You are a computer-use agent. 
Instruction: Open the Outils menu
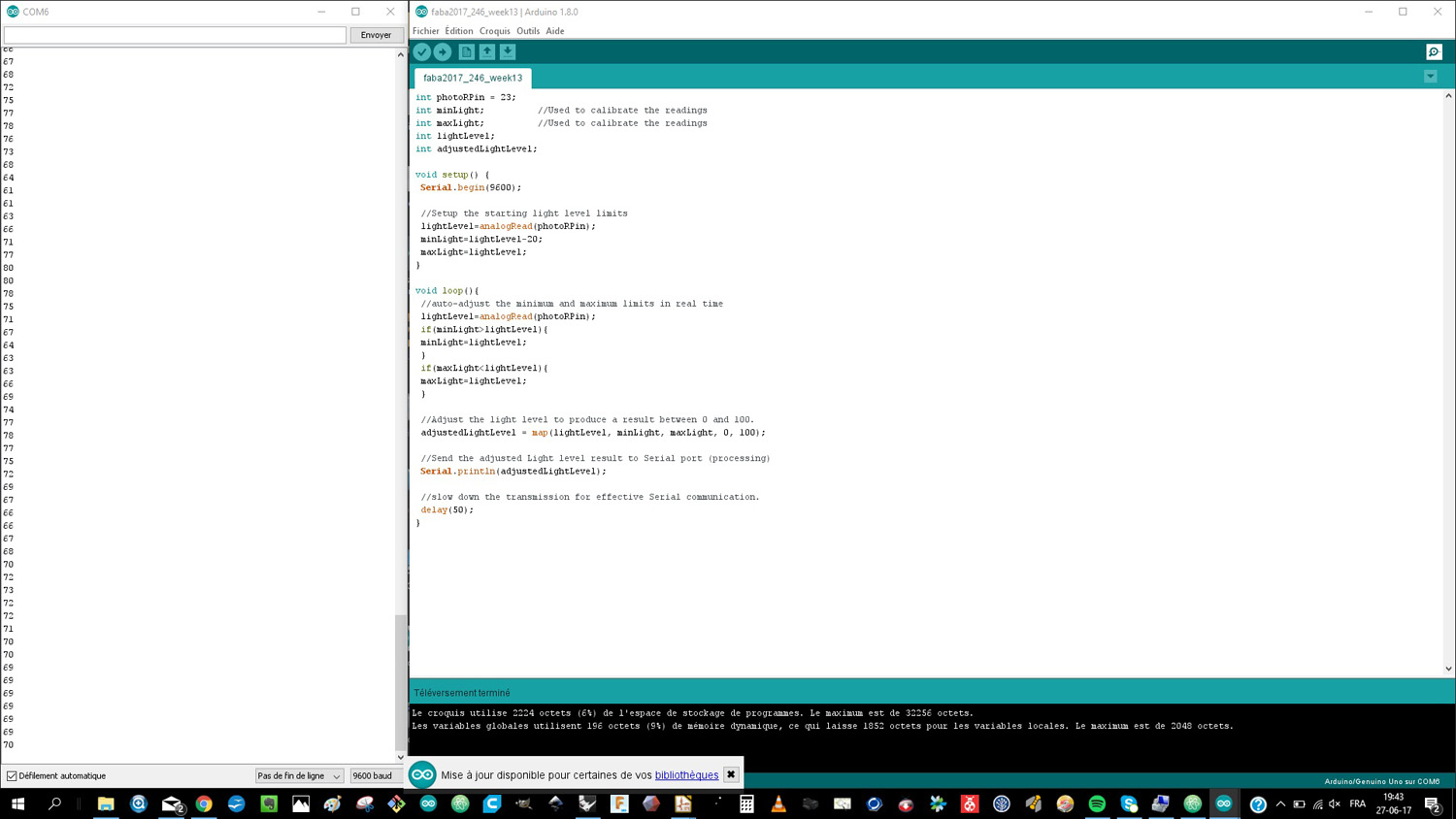pos(528,31)
